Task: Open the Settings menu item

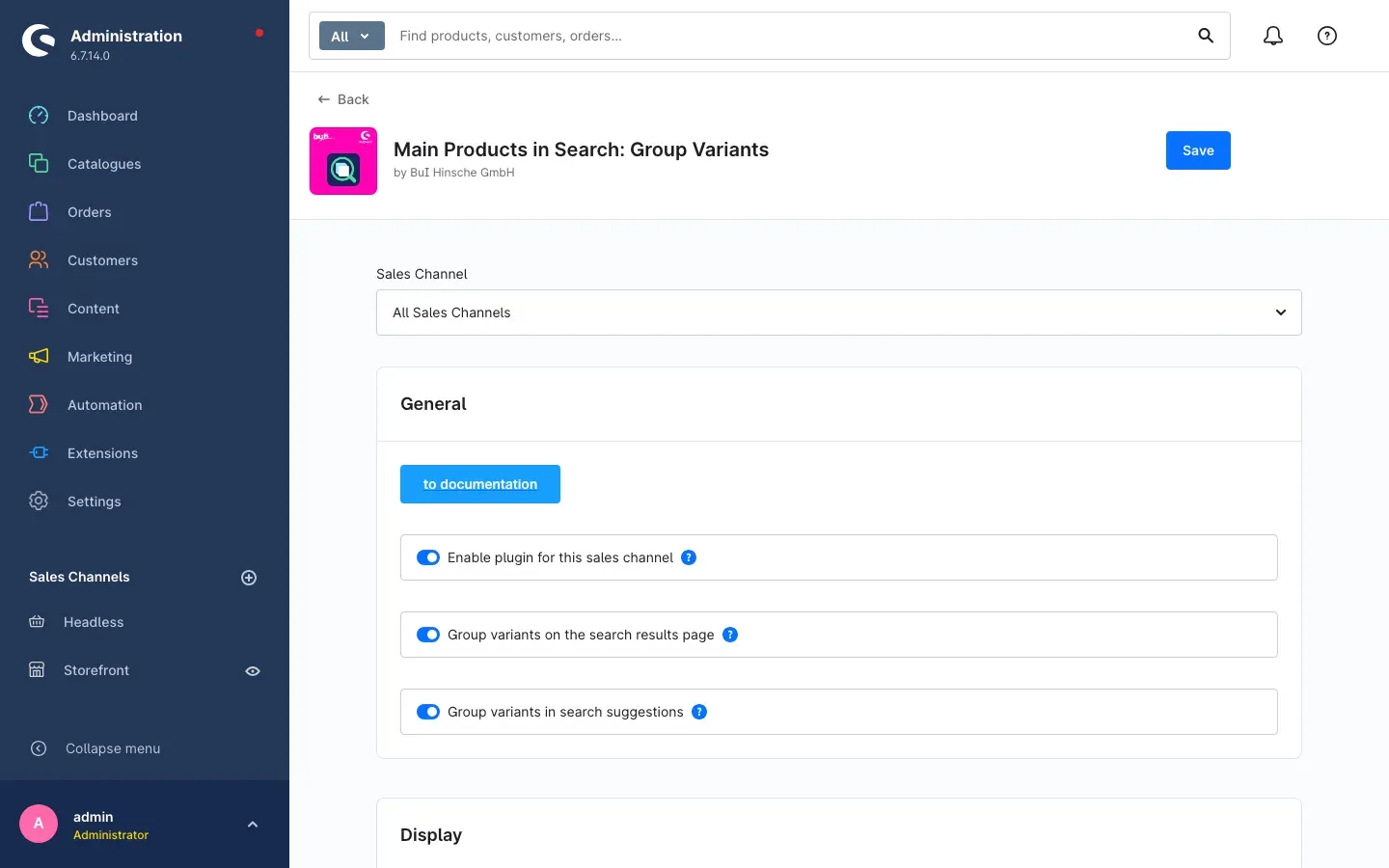Action: coord(95,502)
